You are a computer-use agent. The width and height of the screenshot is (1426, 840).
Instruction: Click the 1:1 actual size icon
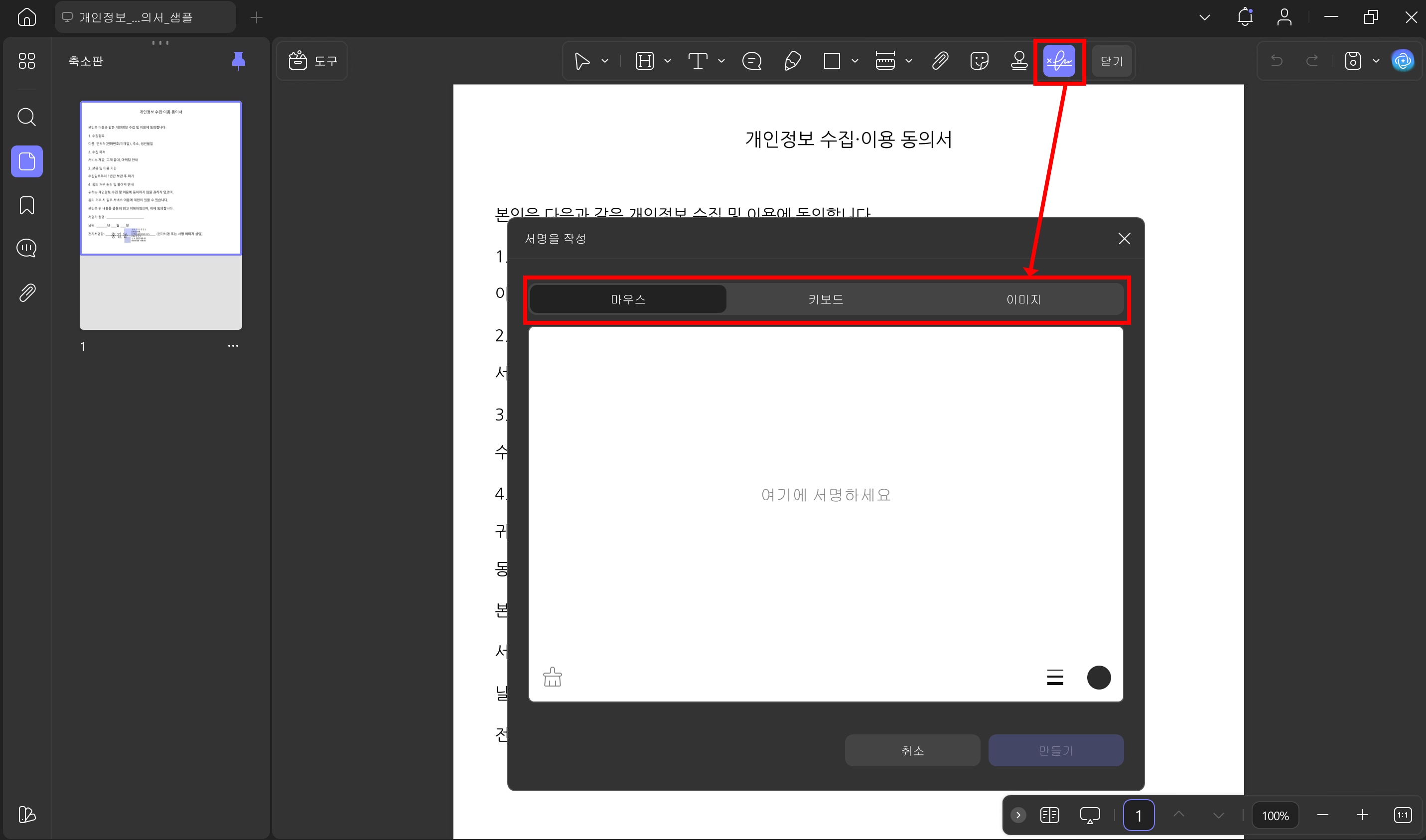click(1402, 815)
